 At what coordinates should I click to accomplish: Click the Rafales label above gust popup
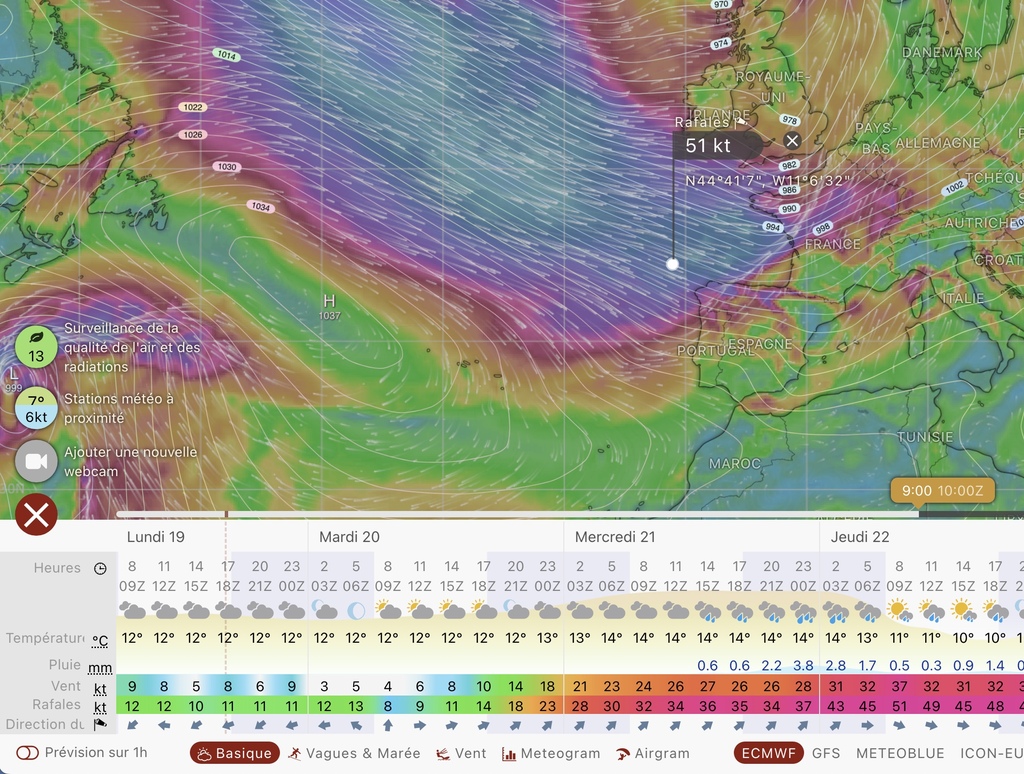coord(704,122)
